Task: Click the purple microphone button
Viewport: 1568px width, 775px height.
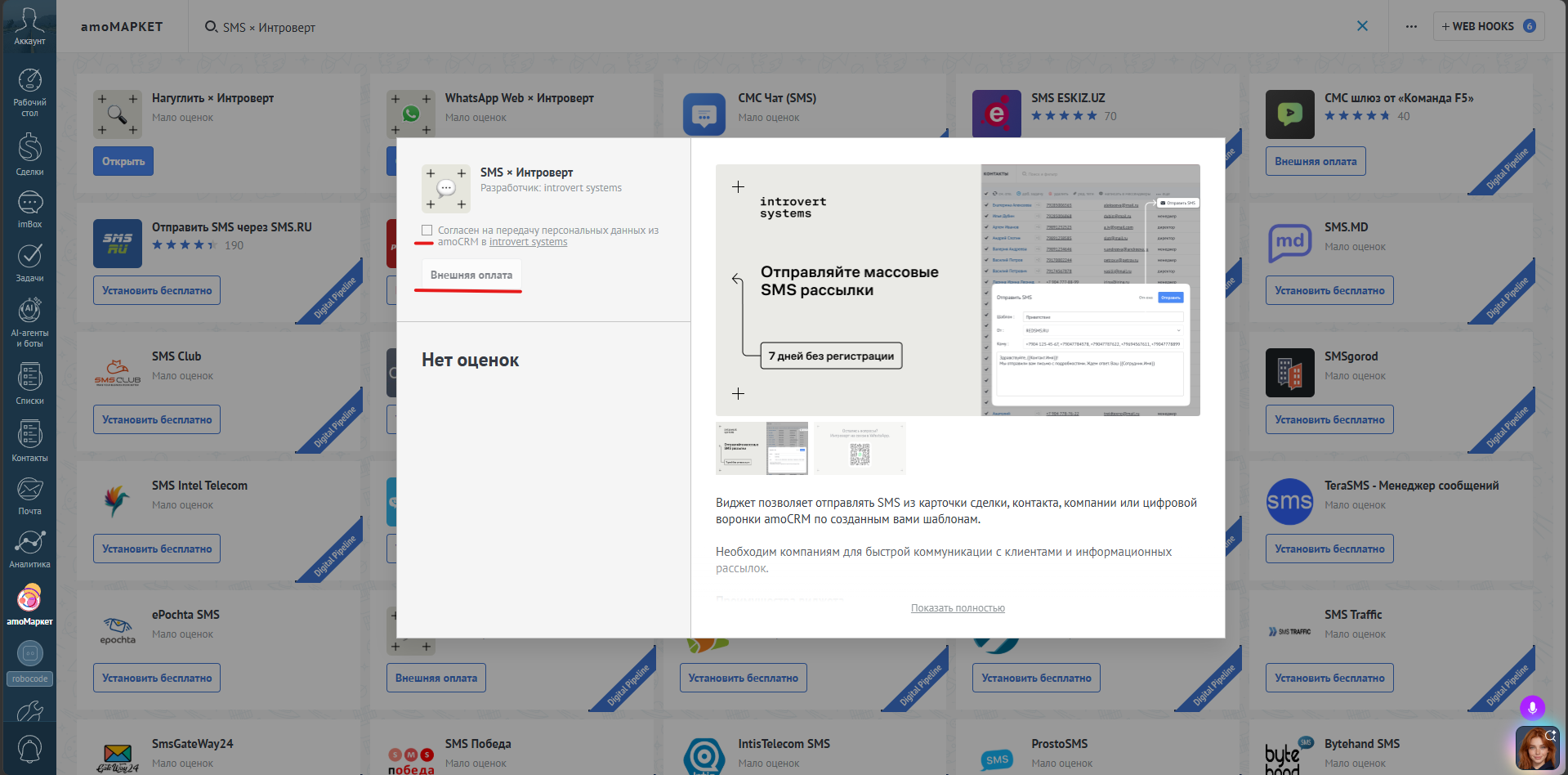Action: coord(1532,707)
